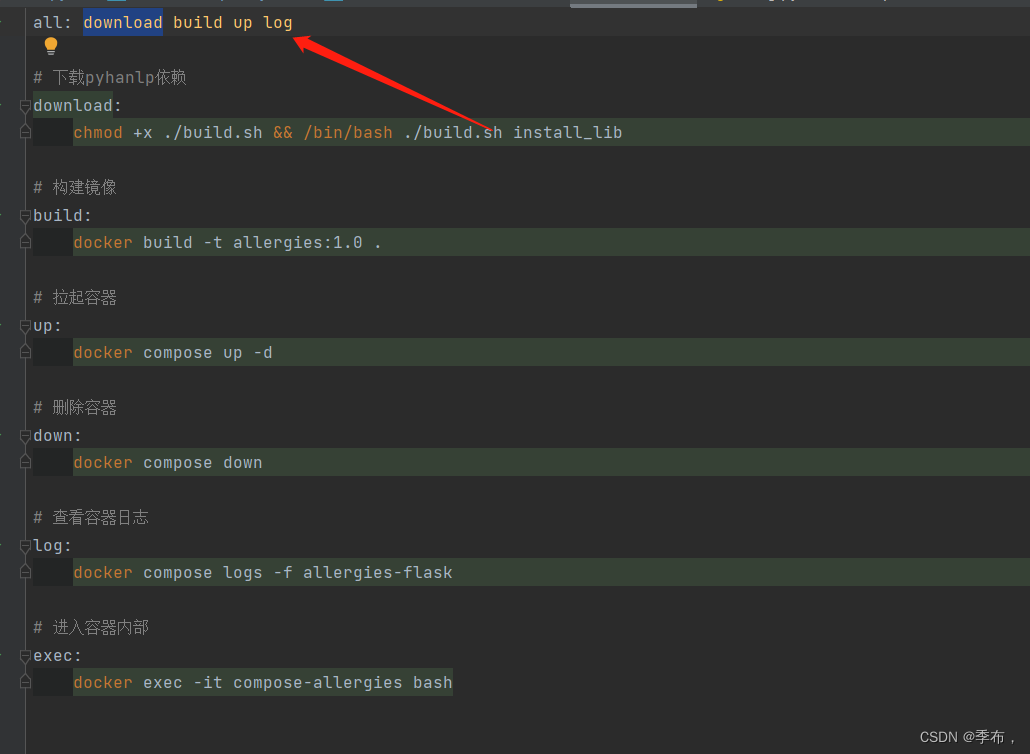Screen dimensions: 1030x754
Task: Click the docker compose down command text
Action: tap(167, 462)
